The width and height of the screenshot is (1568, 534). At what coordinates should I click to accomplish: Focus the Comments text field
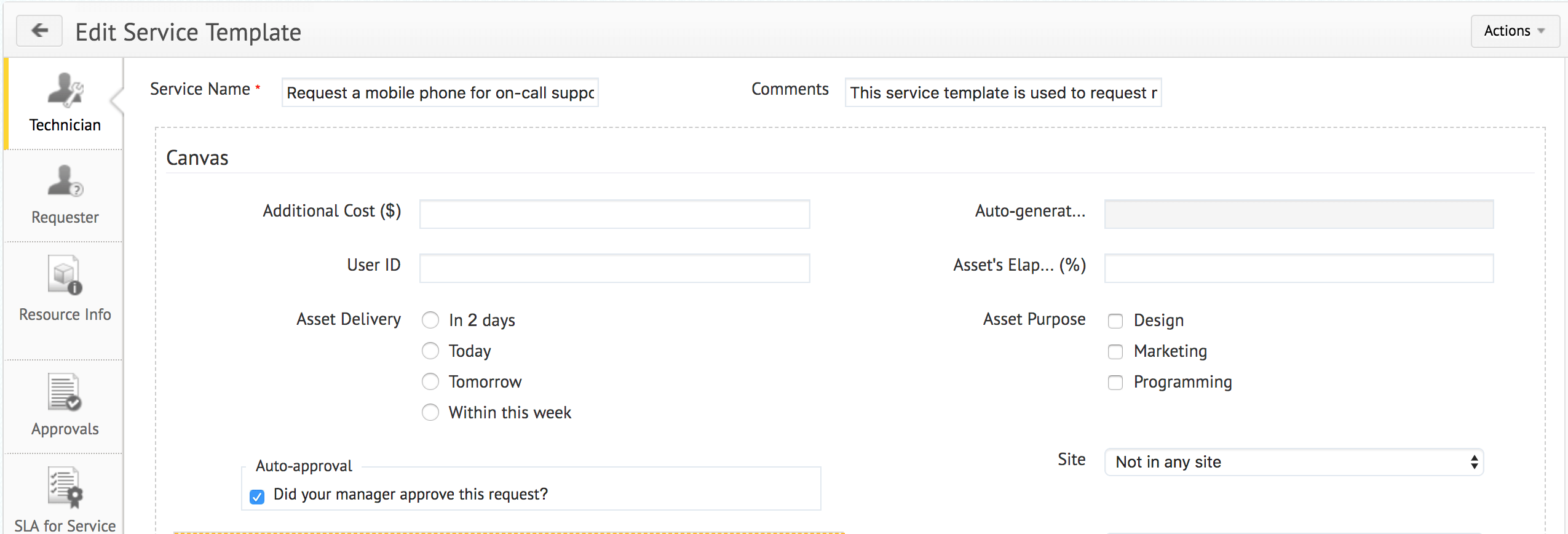point(1003,93)
